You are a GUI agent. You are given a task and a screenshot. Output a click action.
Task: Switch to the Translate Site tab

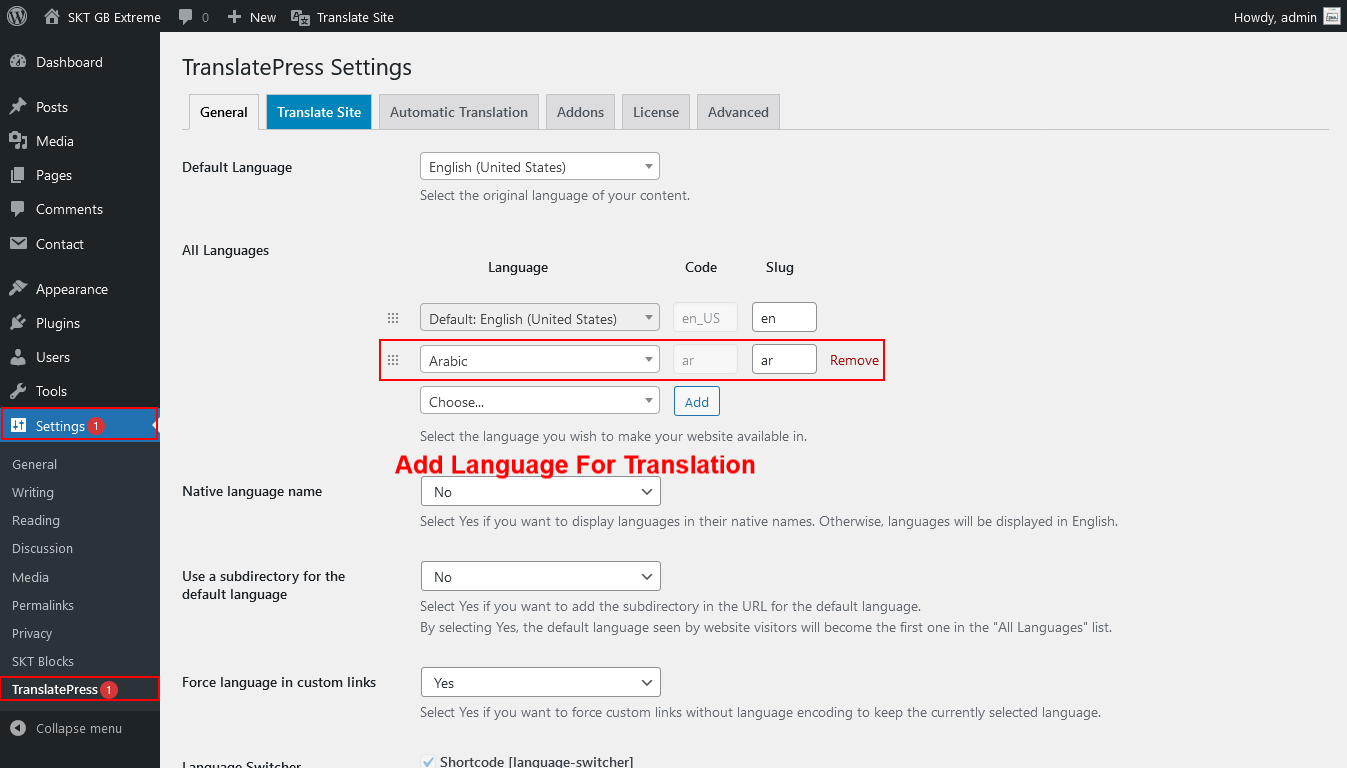319,112
